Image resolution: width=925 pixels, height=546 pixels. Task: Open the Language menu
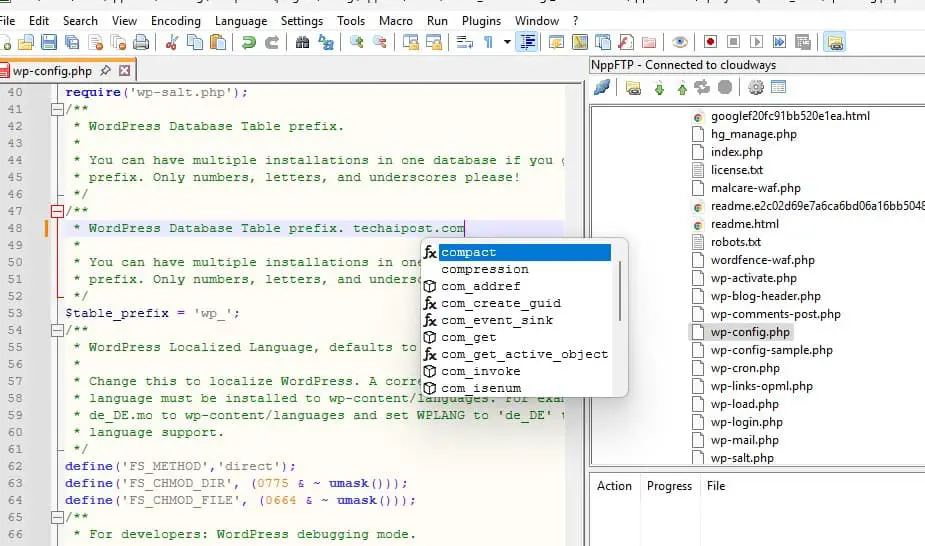tap(241, 21)
